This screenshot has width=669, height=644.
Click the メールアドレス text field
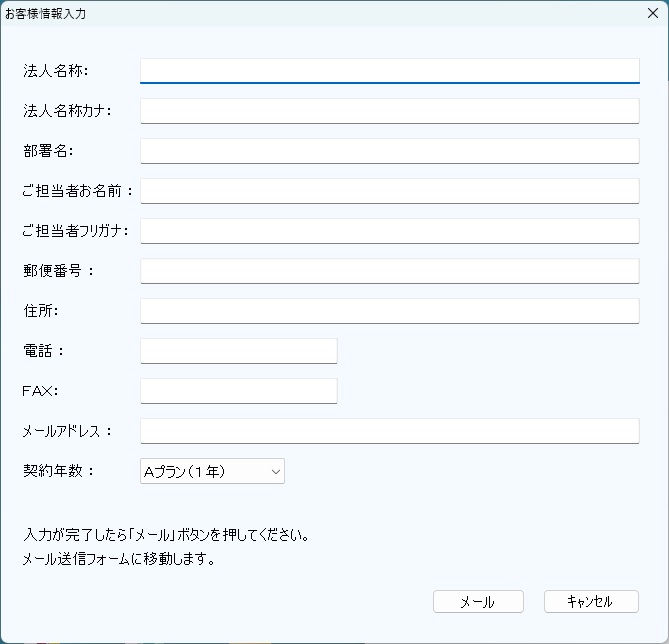pos(389,431)
